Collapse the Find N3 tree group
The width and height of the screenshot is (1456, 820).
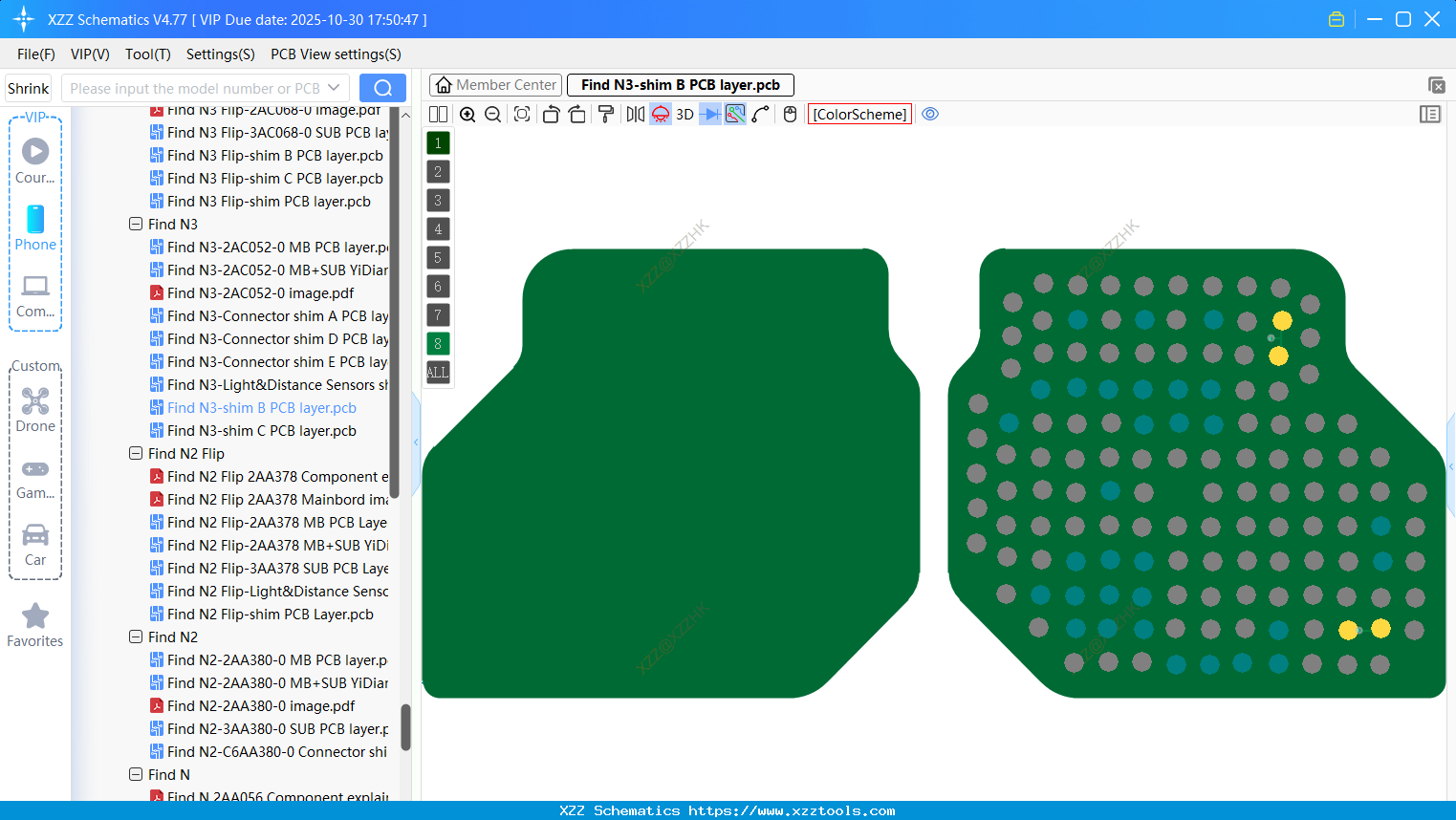point(136,224)
